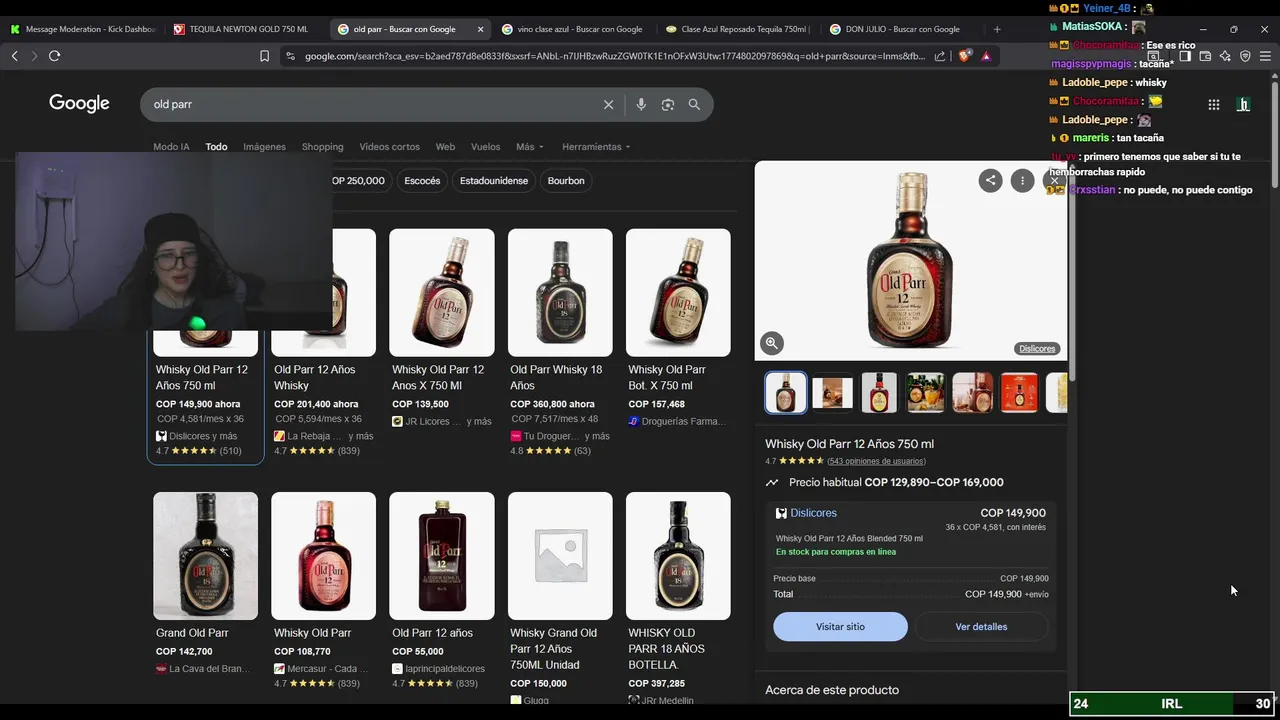Open the Brave VPN shield icon
Image resolution: width=1280 pixels, height=720 pixels.
[1245, 56]
